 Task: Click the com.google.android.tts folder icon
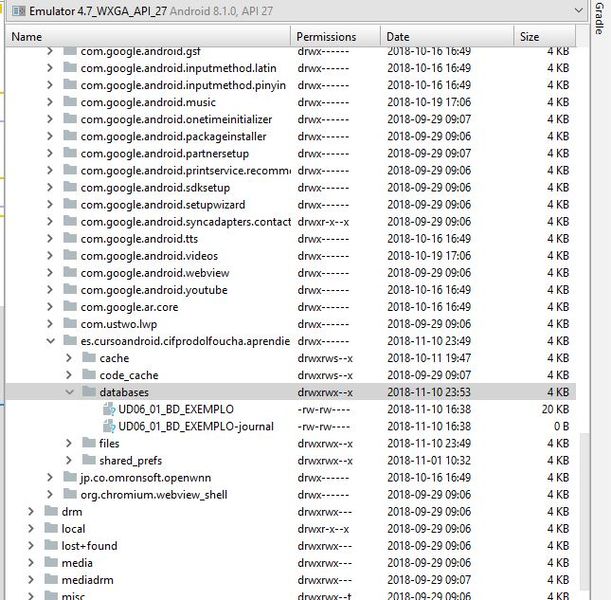point(70,238)
